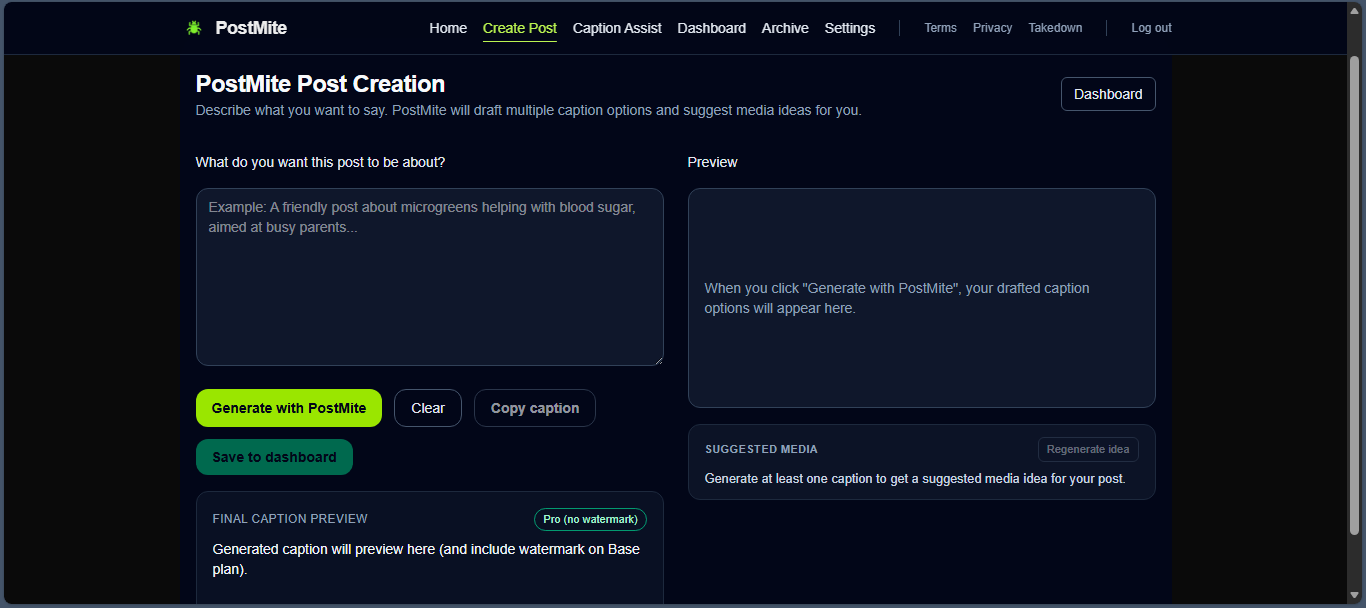This screenshot has height=608, width=1366.
Task: Click the outlined Dashboard button
Action: click(x=1107, y=94)
